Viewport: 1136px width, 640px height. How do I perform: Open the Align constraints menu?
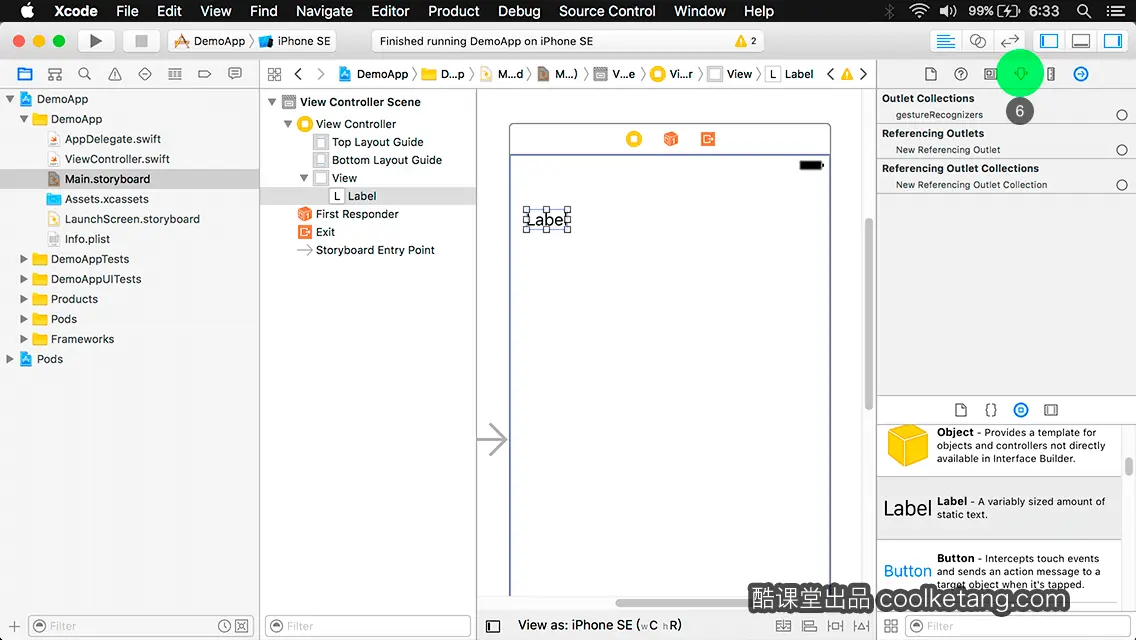[x=809, y=626]
